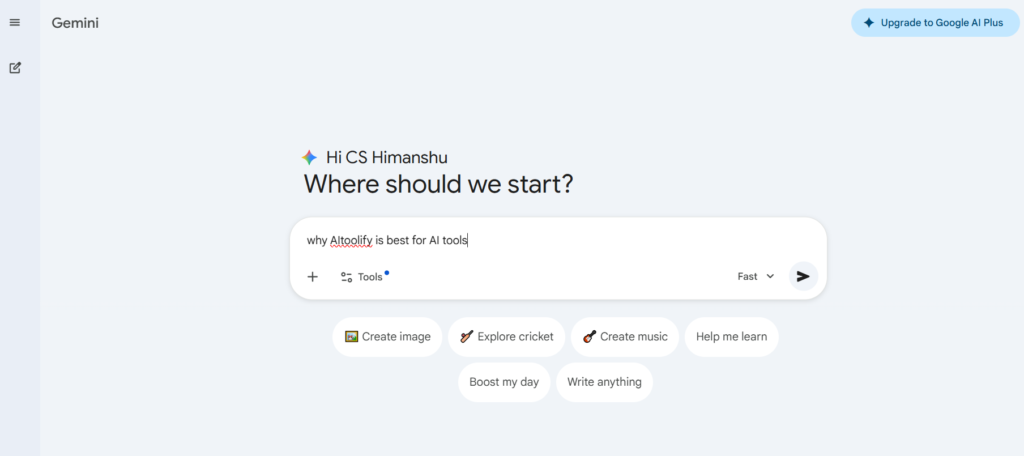Viewport: 1024px width, 456px height.
Task: Click the guitar icon in Create music chip
Action: point(589,337)
